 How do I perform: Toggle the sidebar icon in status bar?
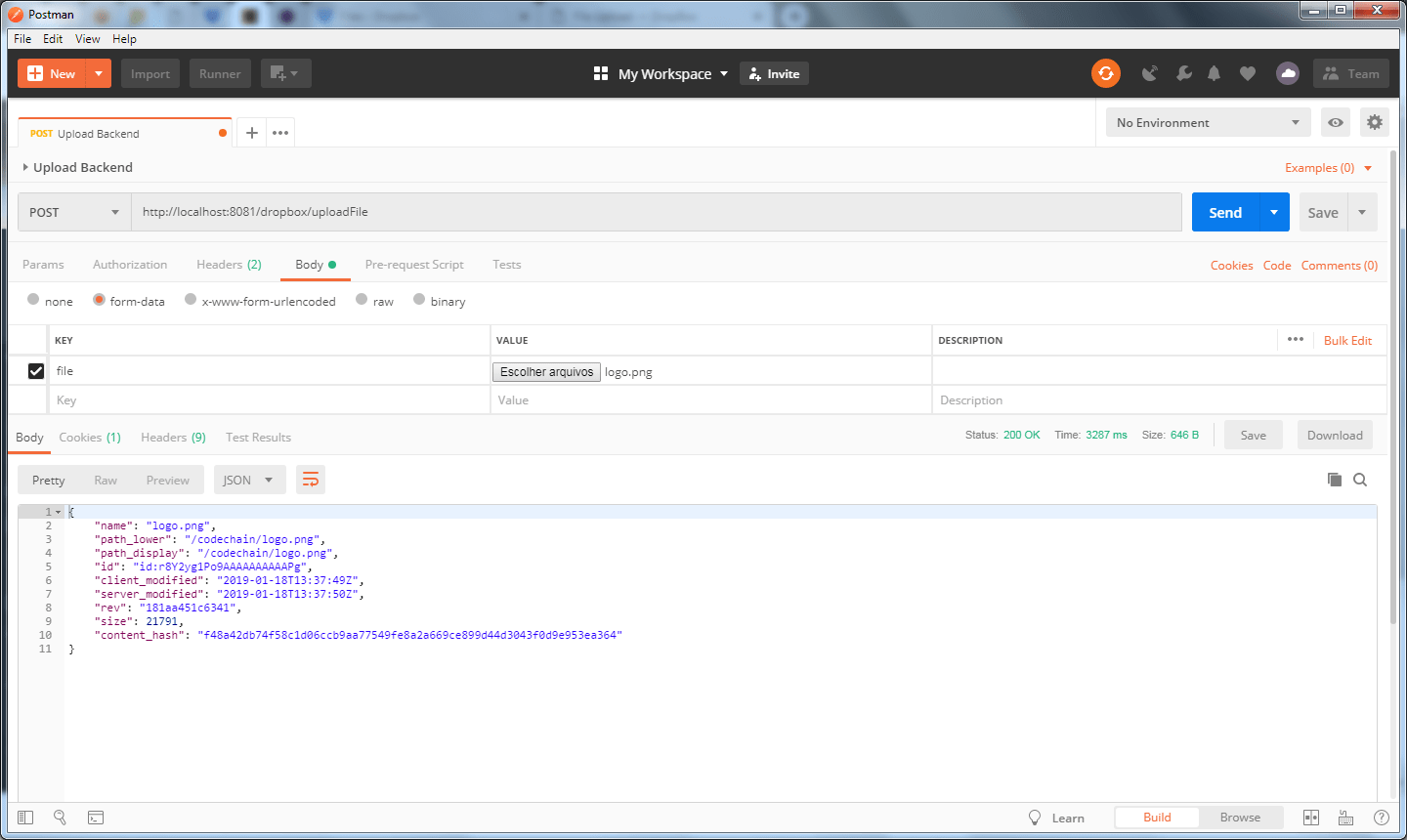(25, 818)
